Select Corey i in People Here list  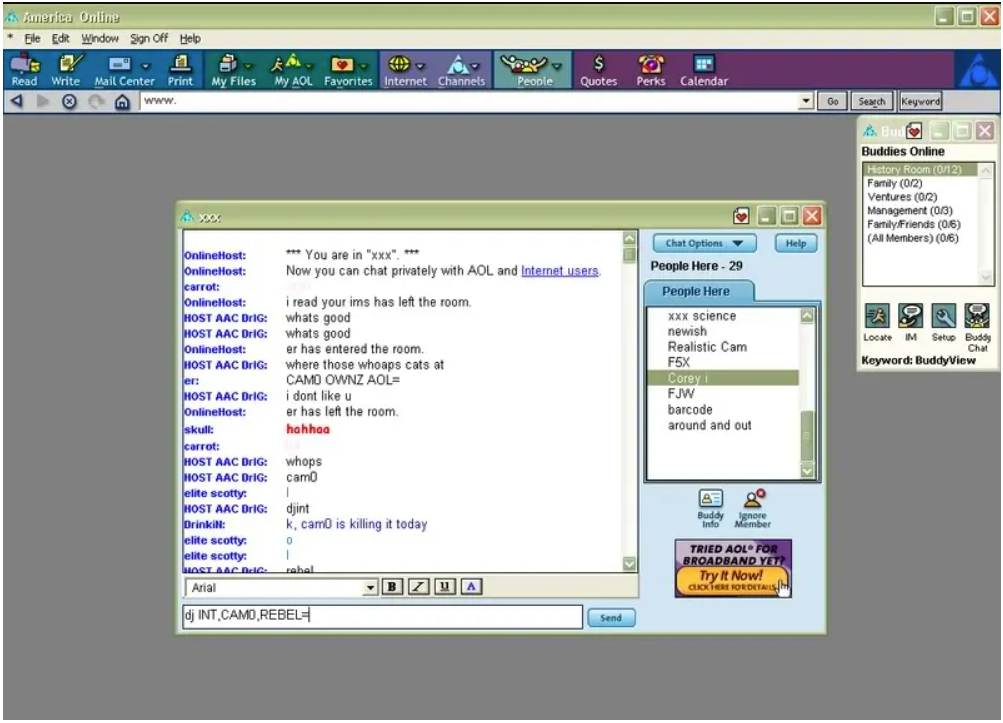[x=723, y=378]
